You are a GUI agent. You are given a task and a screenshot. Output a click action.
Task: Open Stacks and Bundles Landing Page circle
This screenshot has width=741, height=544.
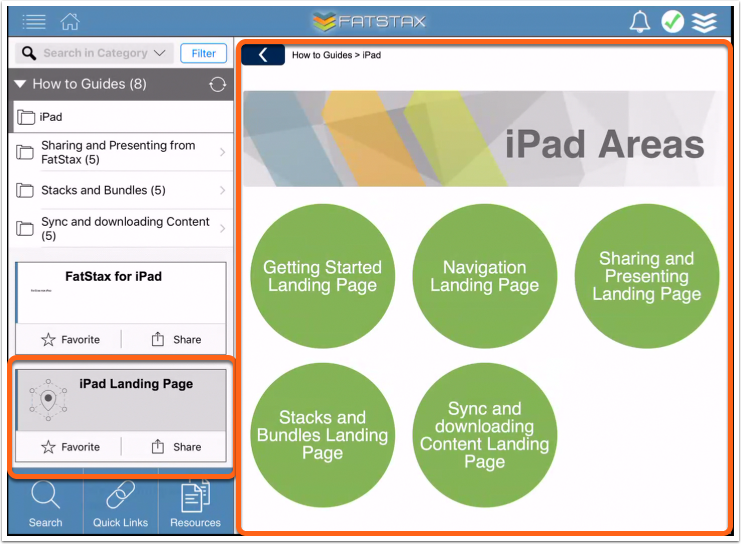[x=322, y=435]
